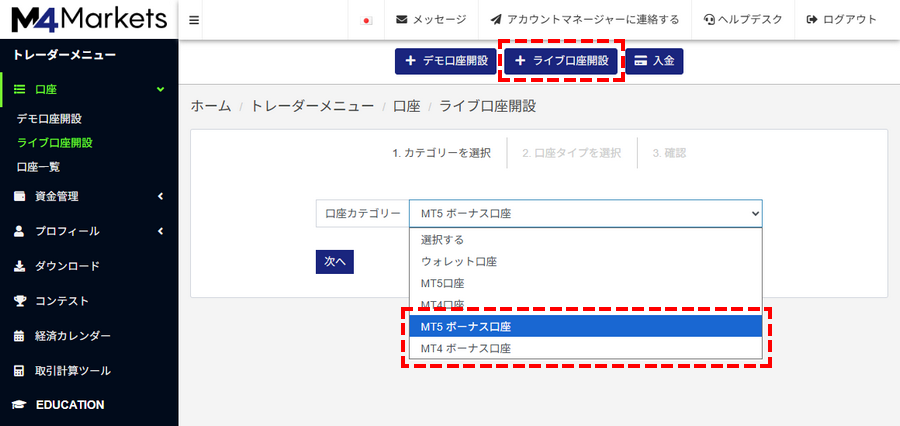Expand the プロフィール sidebar chevron
Viewport: 900px width, 426px height.
(160, 231)
